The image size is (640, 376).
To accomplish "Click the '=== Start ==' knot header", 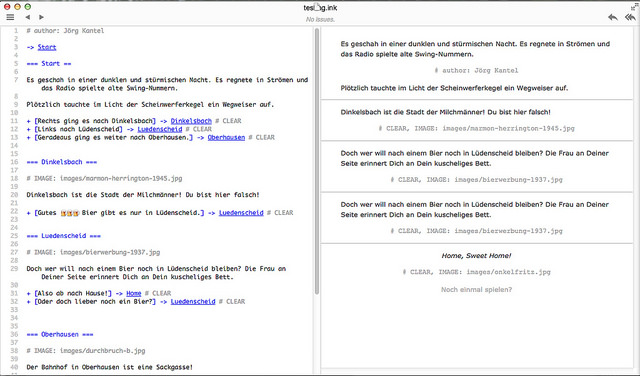I will coord(49,64).
